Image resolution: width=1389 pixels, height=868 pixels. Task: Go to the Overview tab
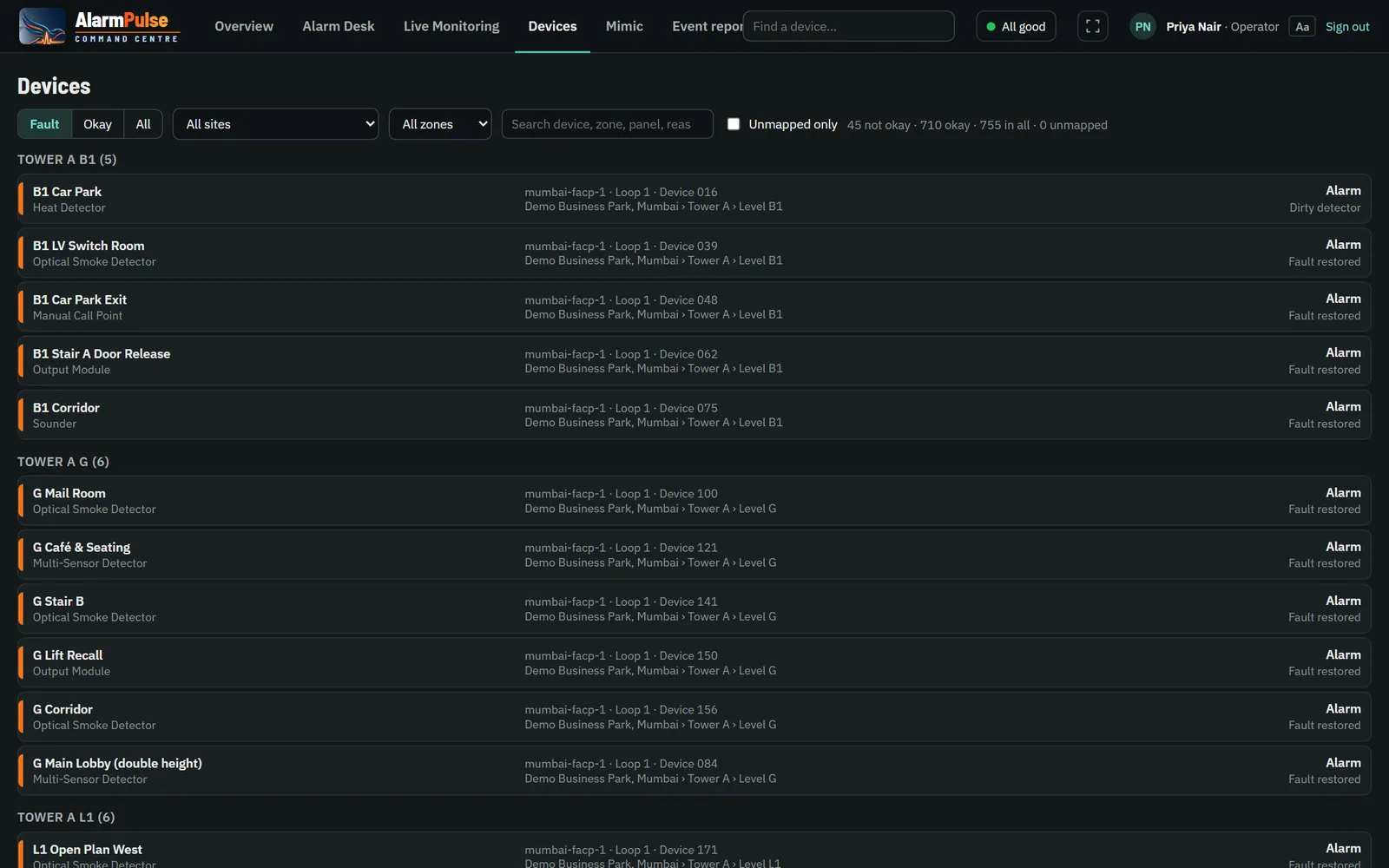(244, 26)
